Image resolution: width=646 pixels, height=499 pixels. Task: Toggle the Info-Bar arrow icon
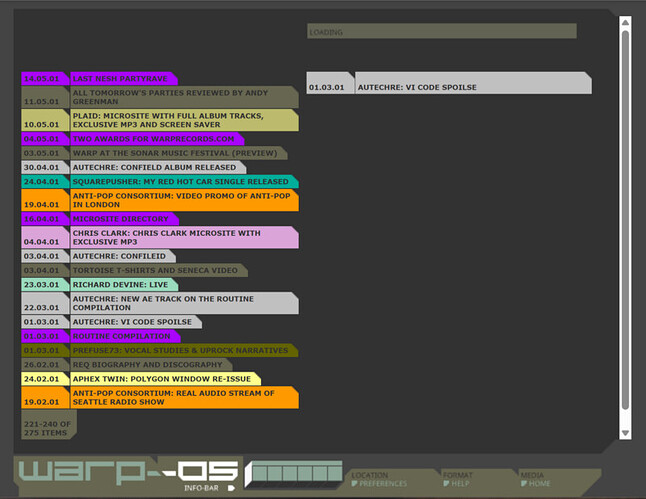232,488
